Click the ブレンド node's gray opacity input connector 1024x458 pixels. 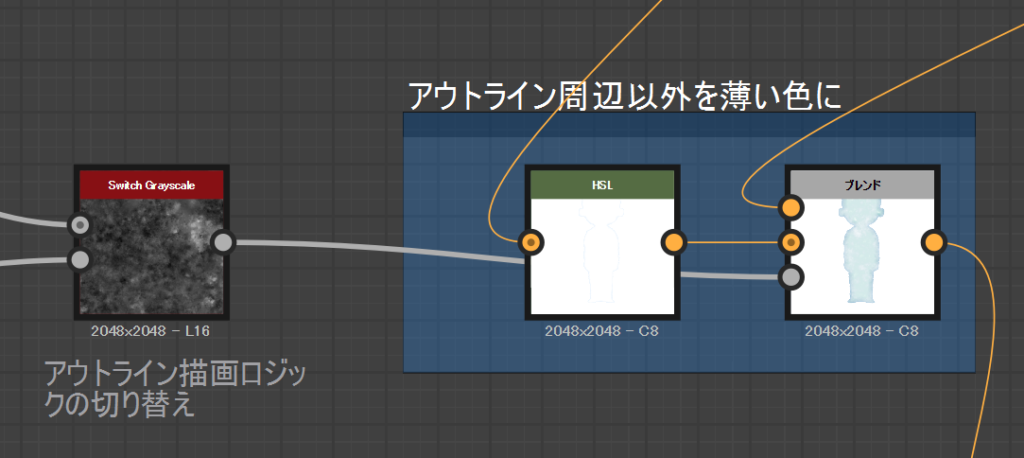pos(791,276)
